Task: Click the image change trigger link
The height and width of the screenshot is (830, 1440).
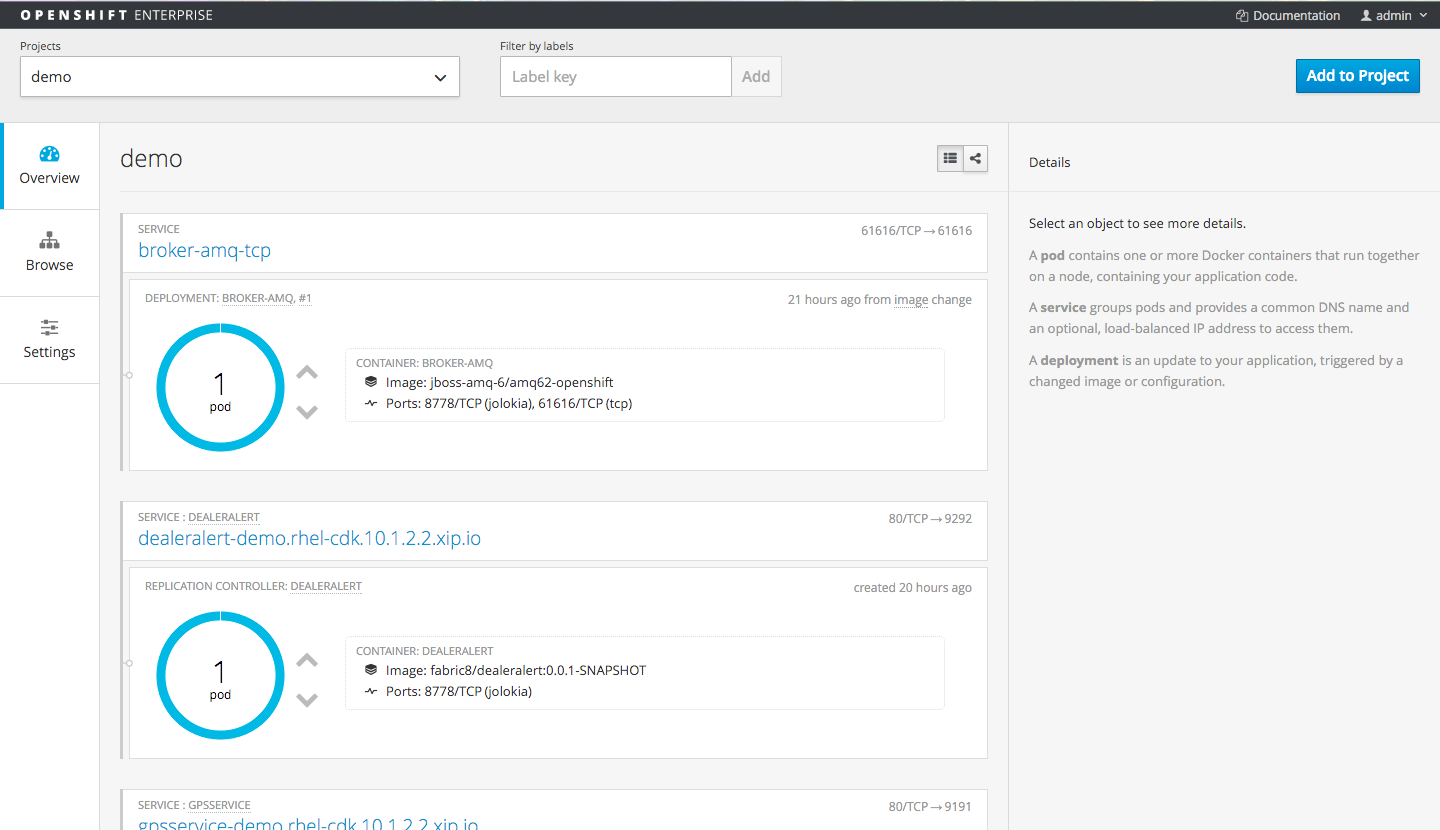Action: [911, 300]
